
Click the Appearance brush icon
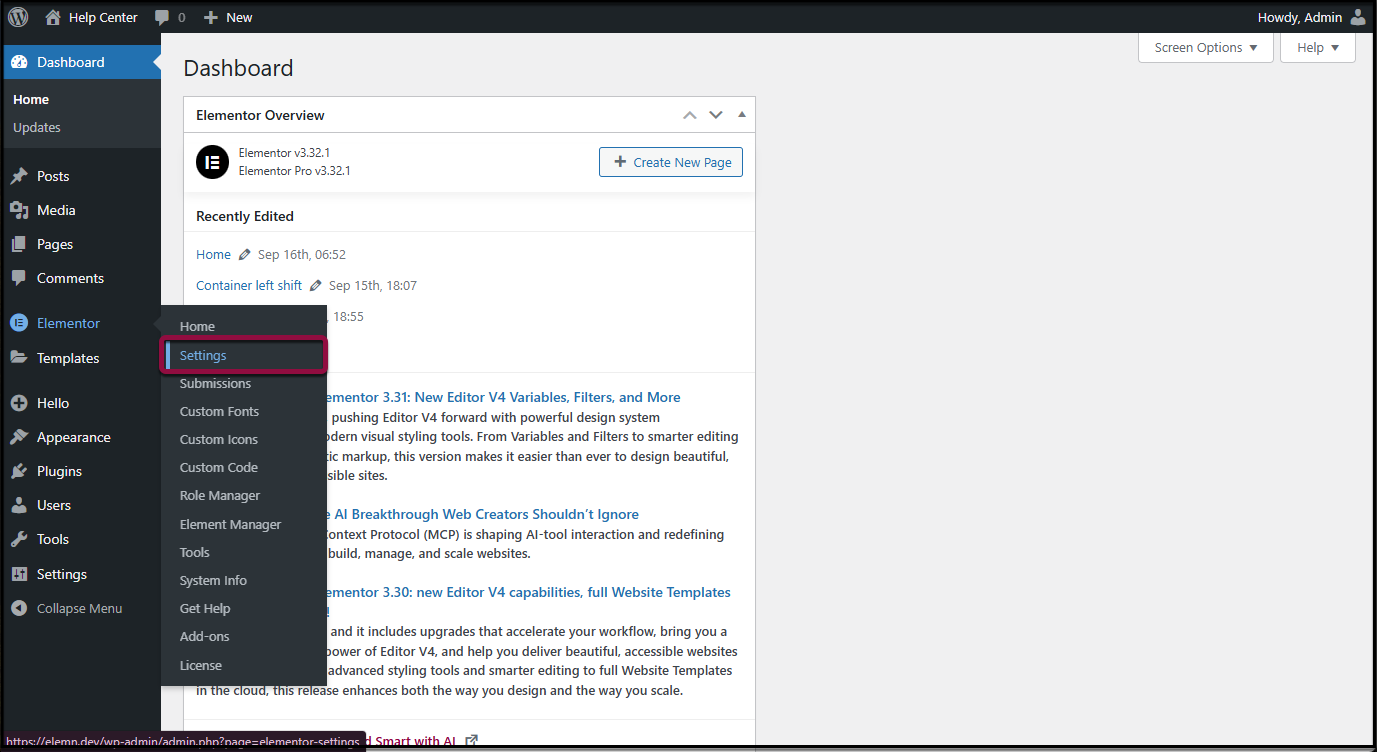[x=22, y=437]
